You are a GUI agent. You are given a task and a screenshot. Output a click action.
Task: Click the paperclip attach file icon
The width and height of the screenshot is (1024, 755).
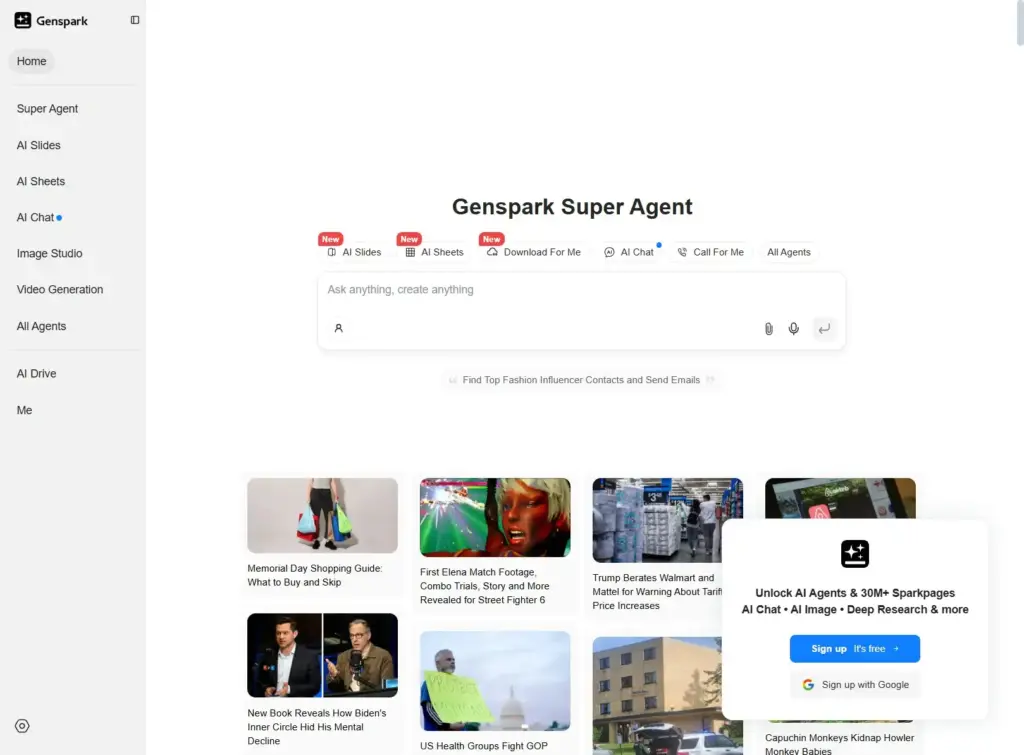[769, 329]
